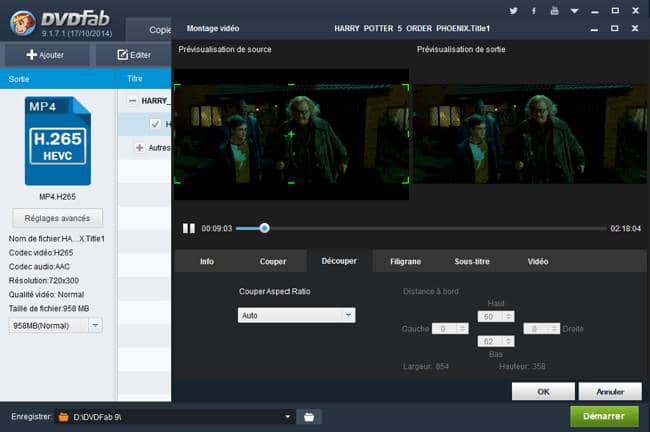Click the Codec vidéo:H265 text
Viewport: 650px width, 432px height.
tap(41, 252)
